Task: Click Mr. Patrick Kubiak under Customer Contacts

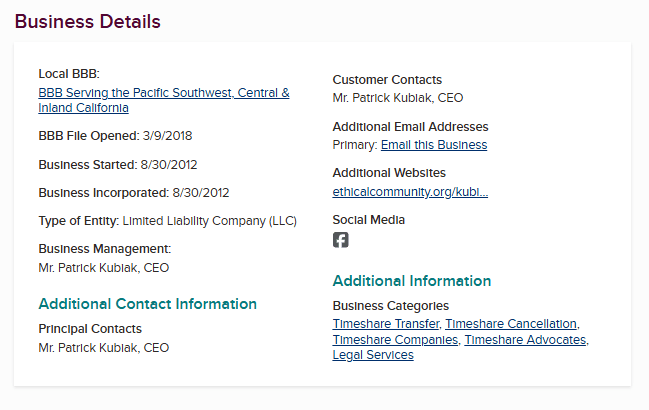Action: (398, 98)
